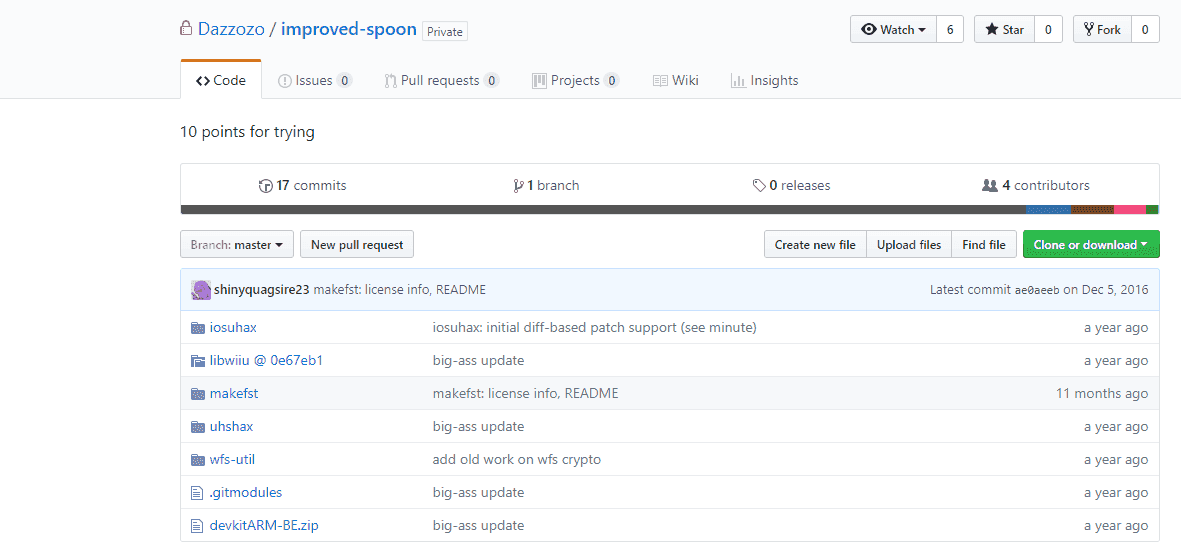Click the uhshax folder icon
The width and height of the screenshot is (1181, 551).
(197, 427)
